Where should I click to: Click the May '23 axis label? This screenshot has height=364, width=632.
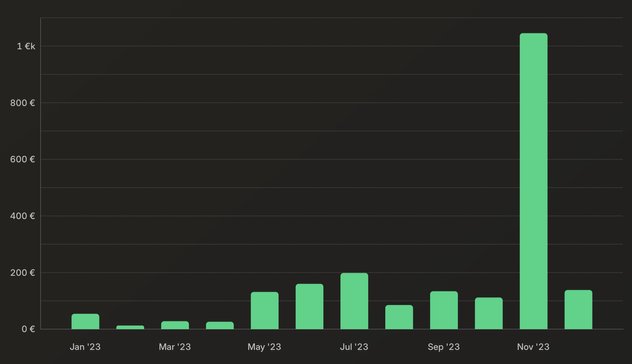pyautogui.click(x=264, y=347)
